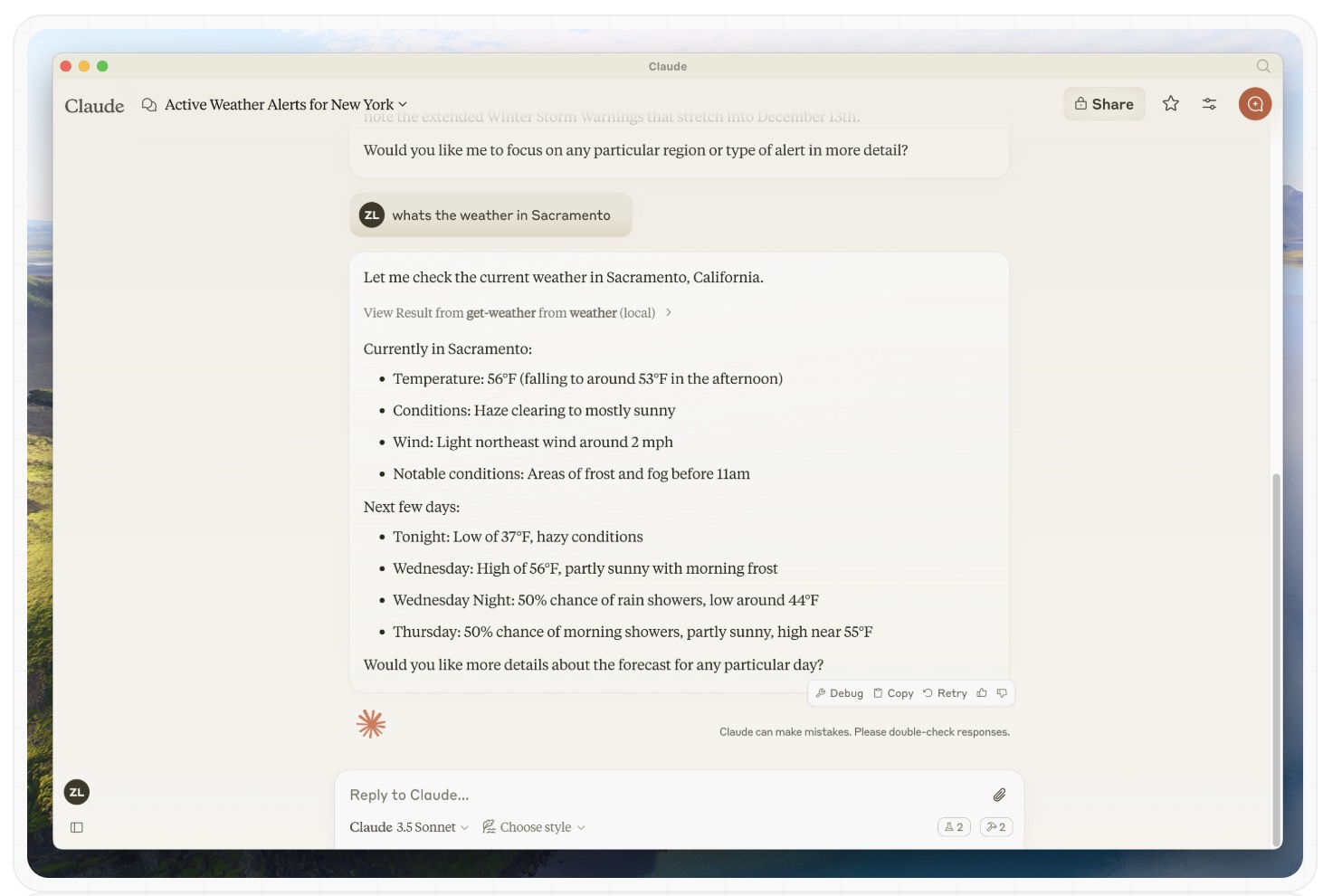Expand View Result from get-weather

click(x=518, y=313)
